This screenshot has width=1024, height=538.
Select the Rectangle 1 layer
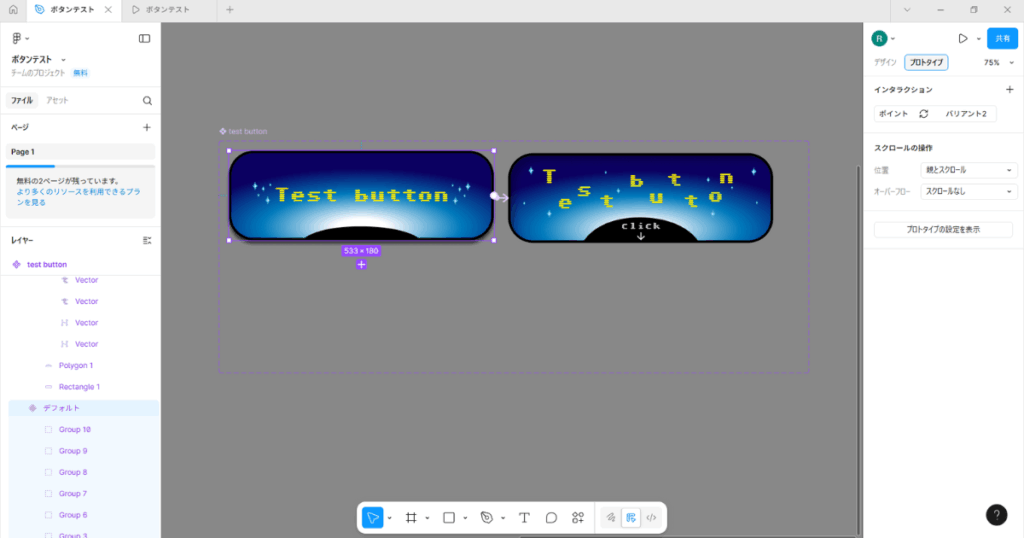click(x=79, y=386)
